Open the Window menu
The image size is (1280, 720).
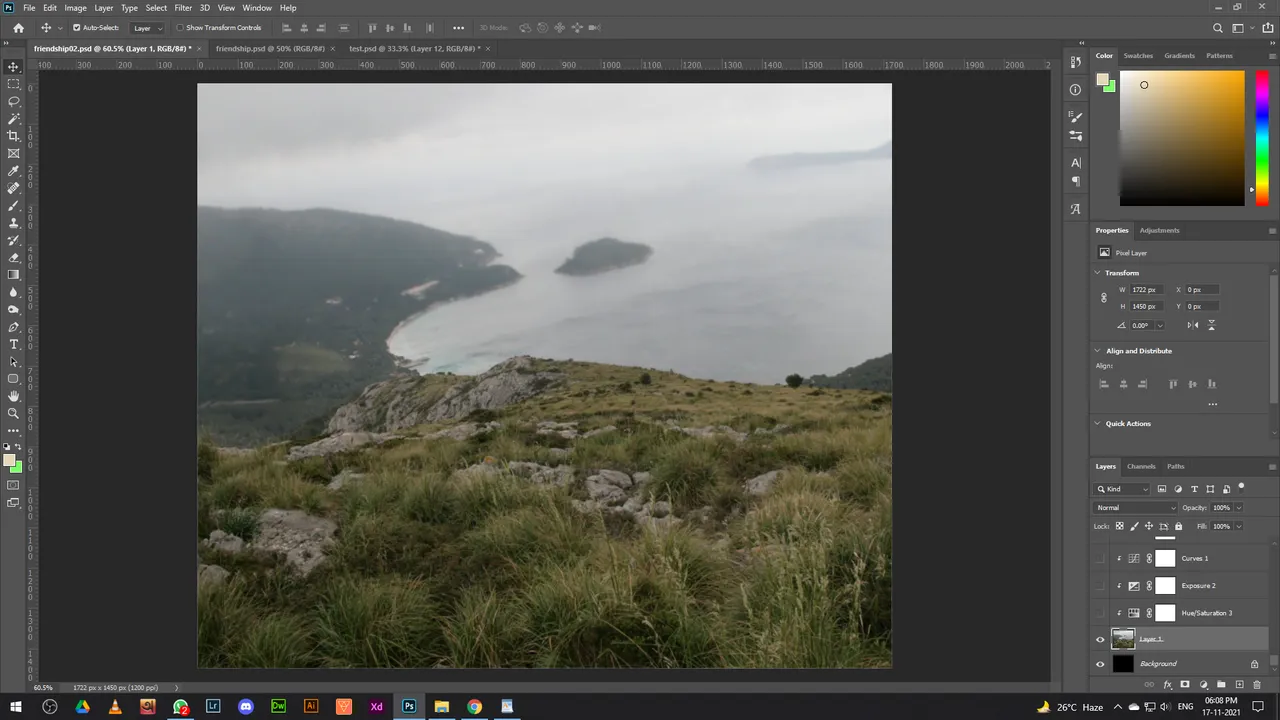click(x=257, y=7)
